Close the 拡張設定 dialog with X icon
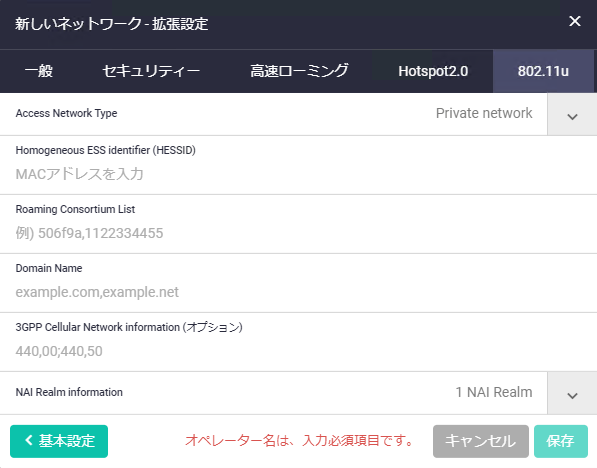Image resolution: width=597 pixels, height=468 pixels. [575, 21]
